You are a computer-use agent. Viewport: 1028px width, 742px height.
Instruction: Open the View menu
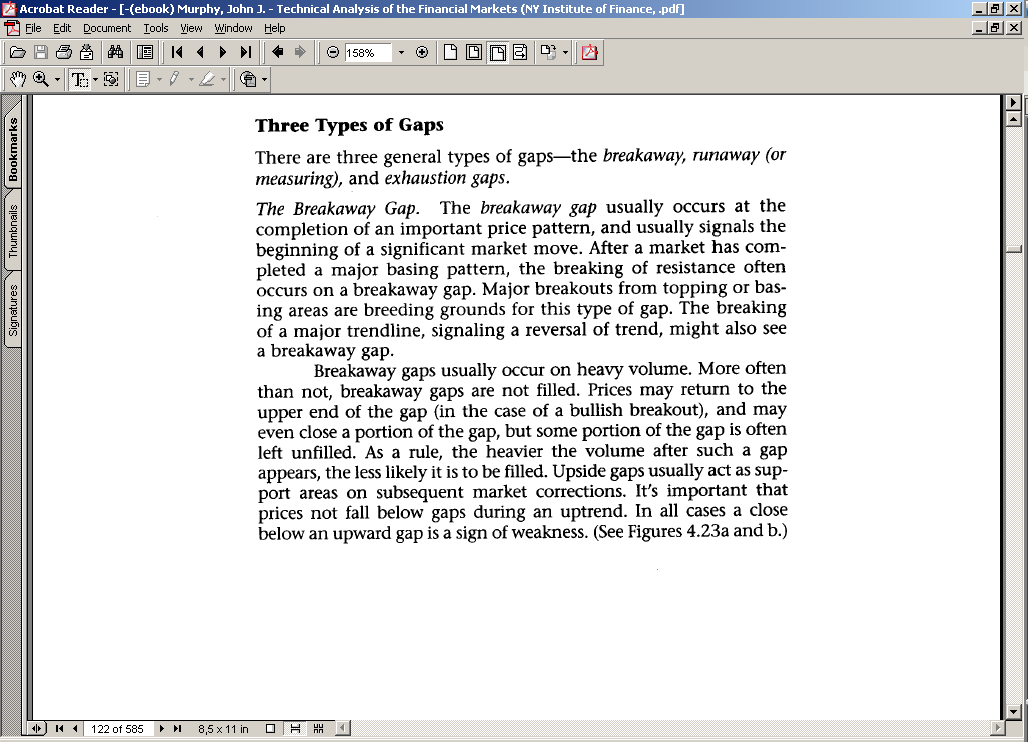click(191, 28)
